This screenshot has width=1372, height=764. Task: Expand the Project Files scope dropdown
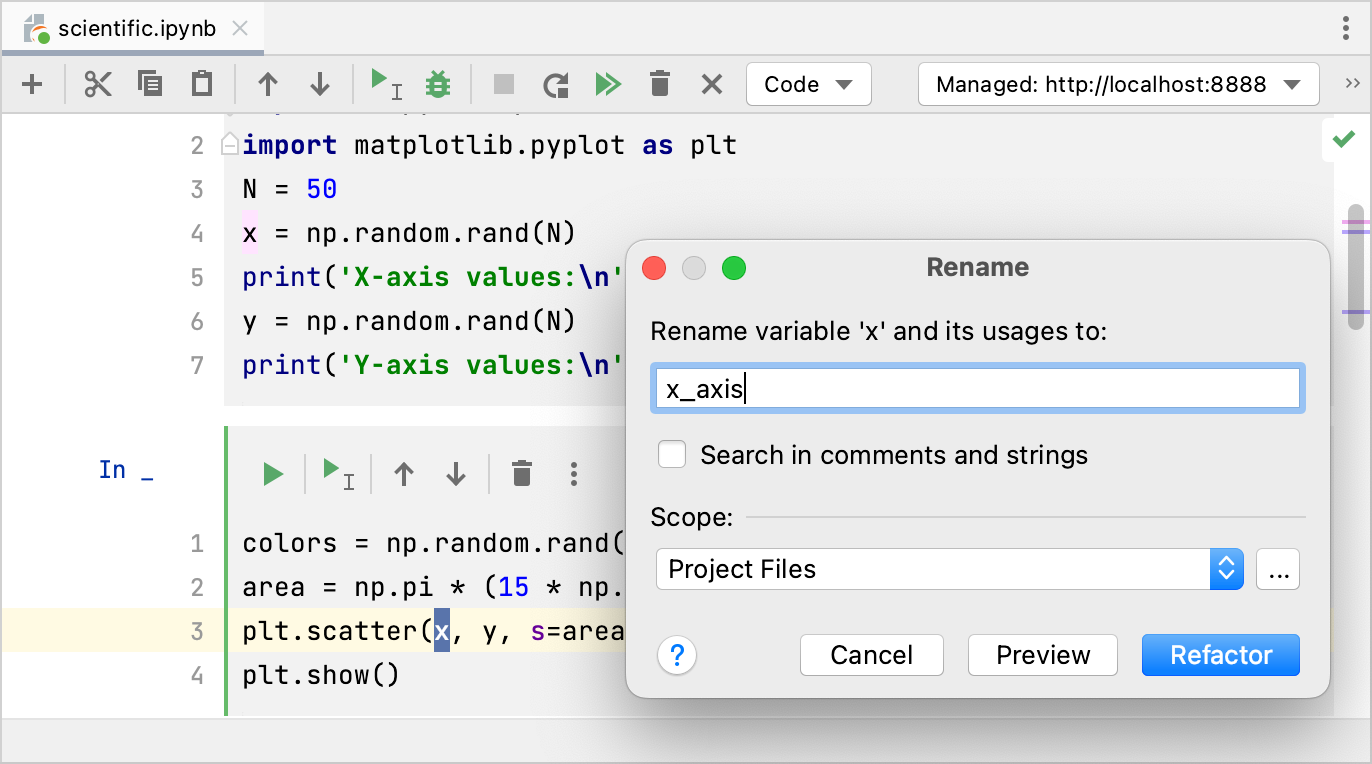tap(1225, 569)
